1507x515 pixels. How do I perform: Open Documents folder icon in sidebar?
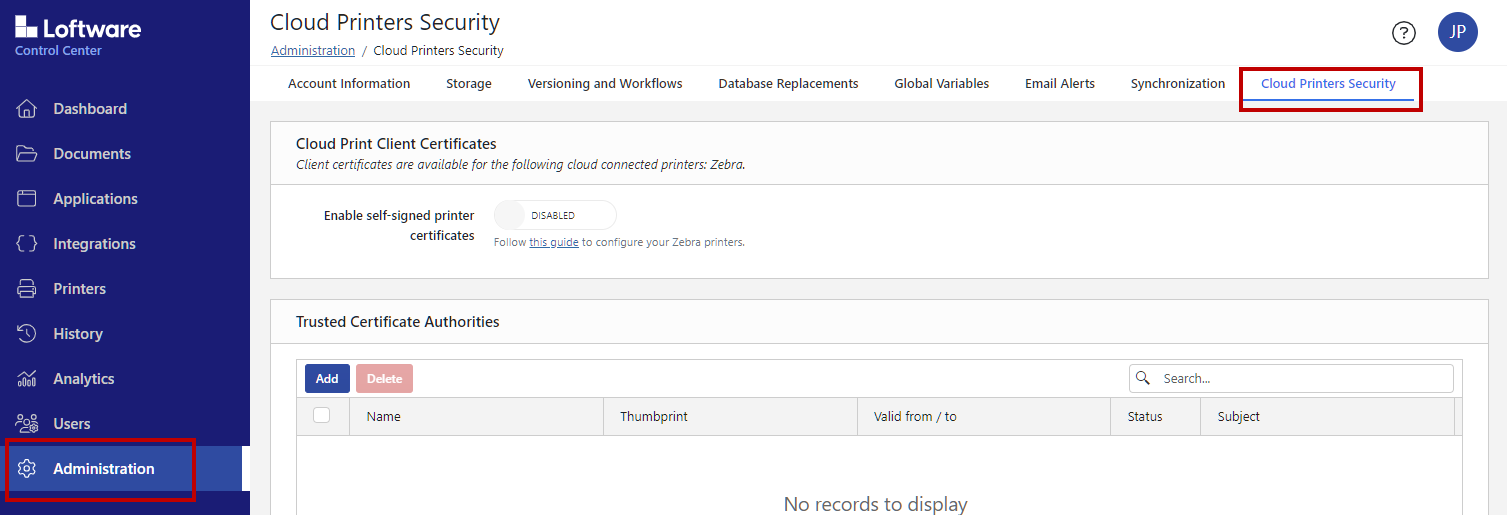27,154
